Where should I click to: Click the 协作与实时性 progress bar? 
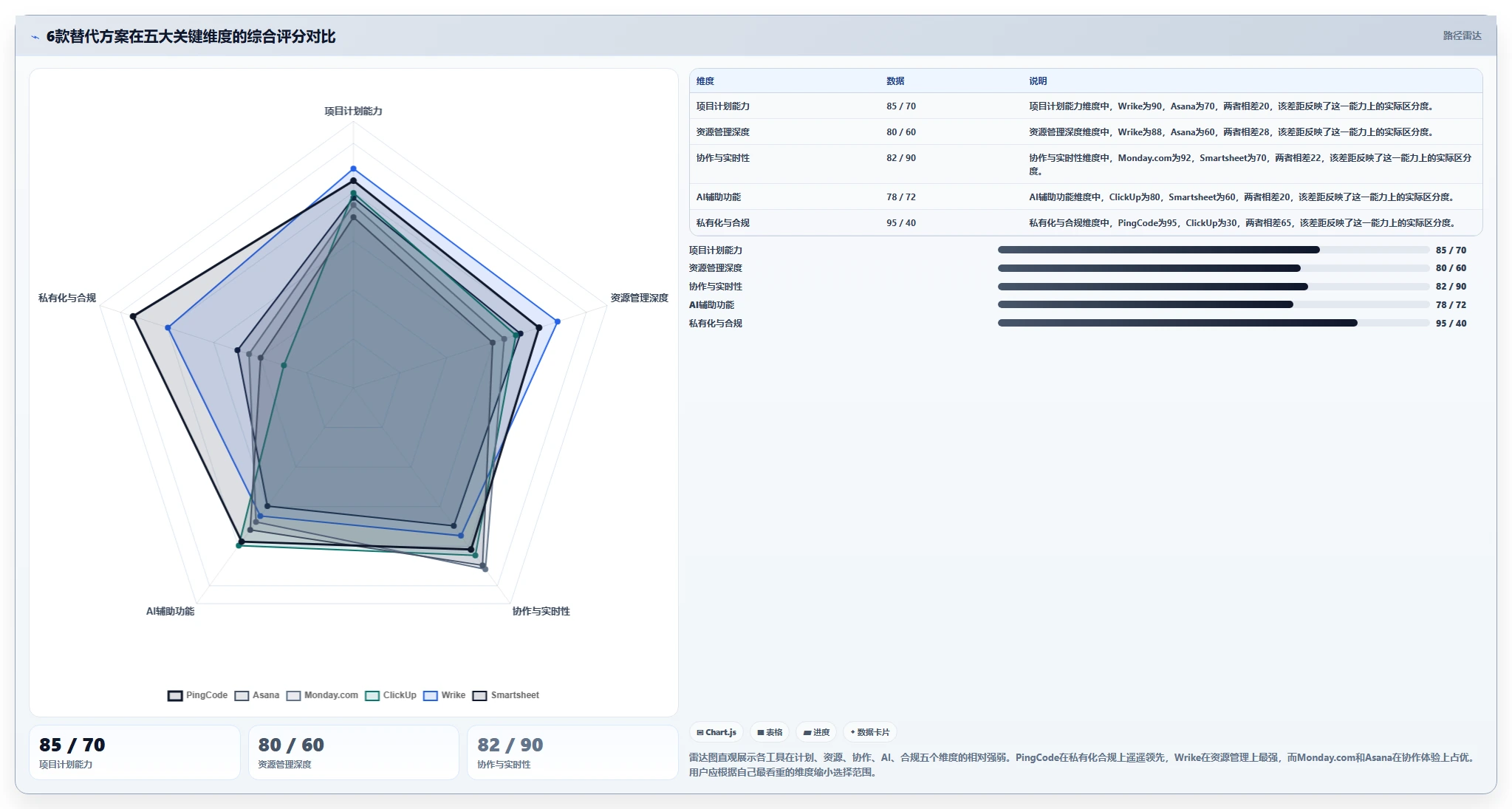[x=1213, y=287]
